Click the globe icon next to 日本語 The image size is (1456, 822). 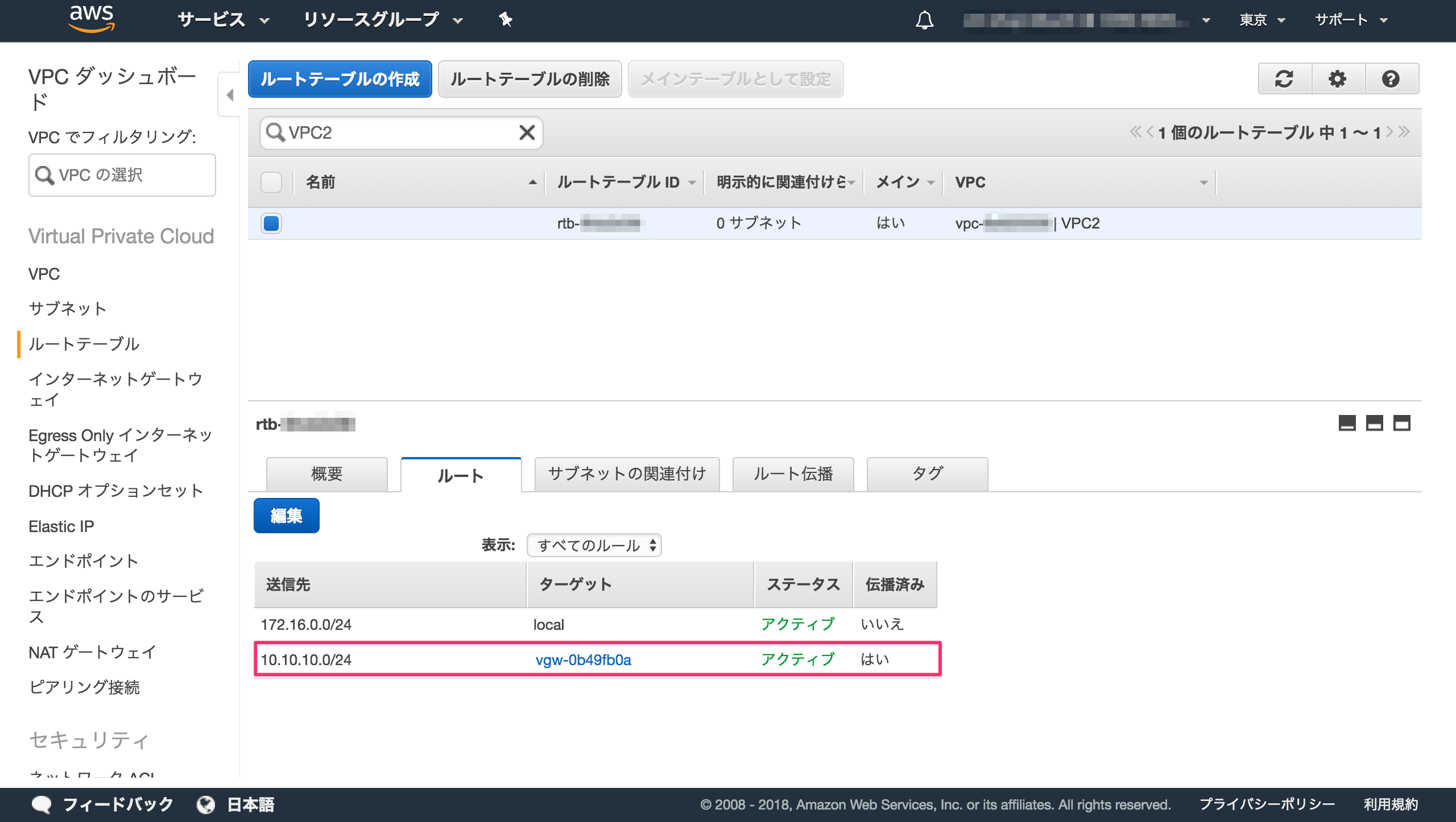tap(206, 804)
